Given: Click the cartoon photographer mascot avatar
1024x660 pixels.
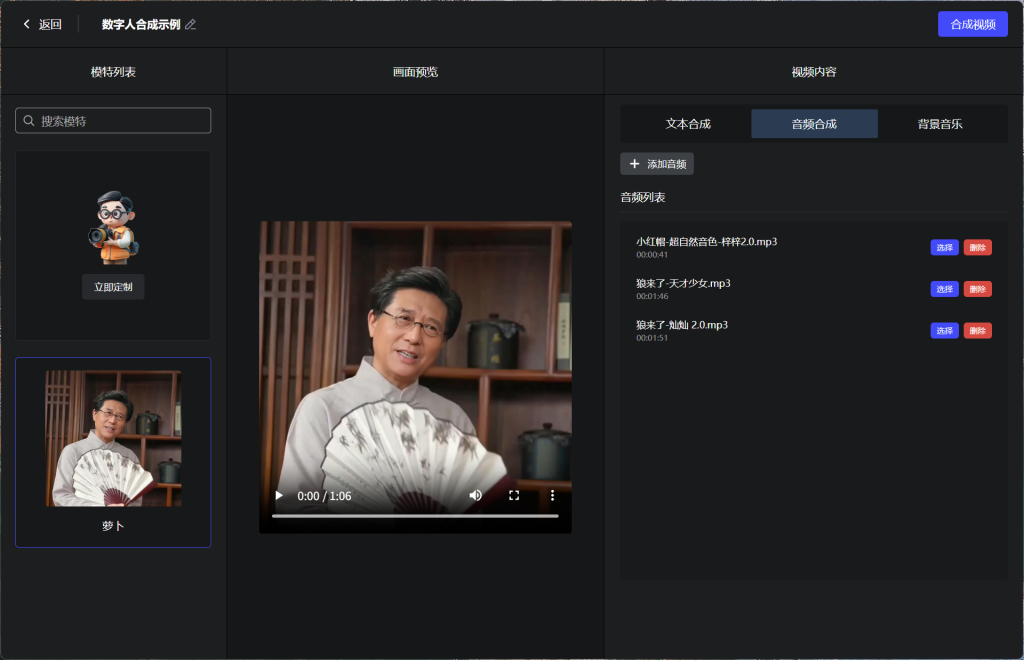Looking at the screenshot, I should 113,227.
